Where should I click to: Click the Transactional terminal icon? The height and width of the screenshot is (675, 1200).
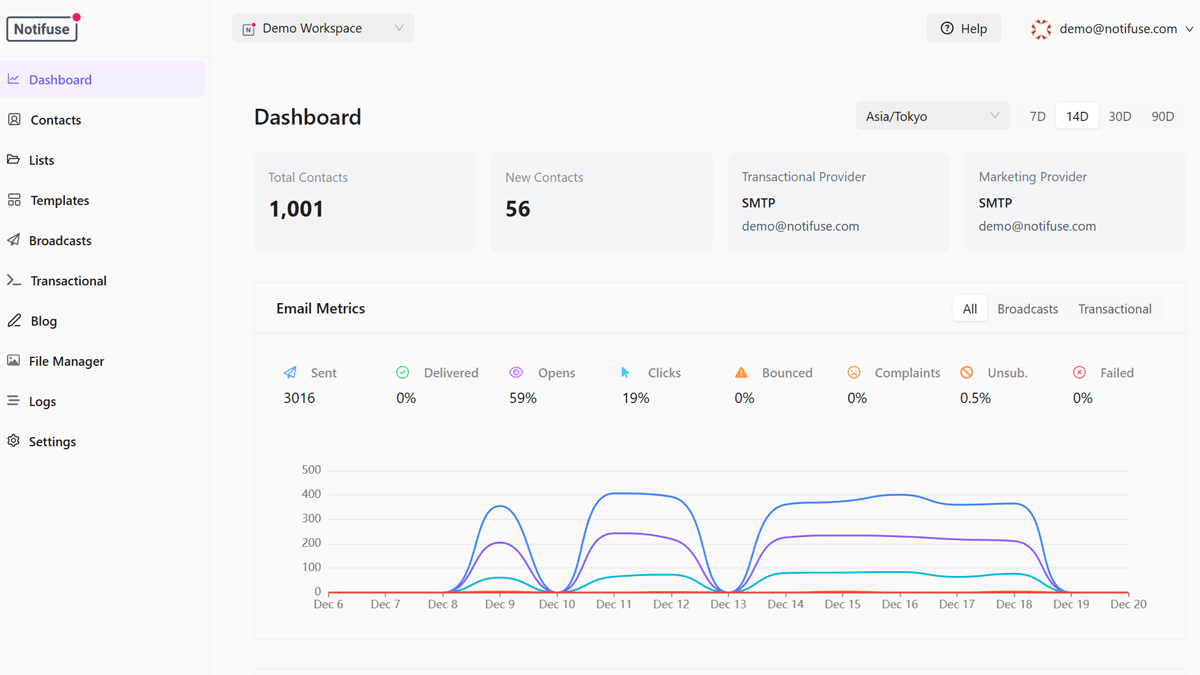tap(14, 281)
